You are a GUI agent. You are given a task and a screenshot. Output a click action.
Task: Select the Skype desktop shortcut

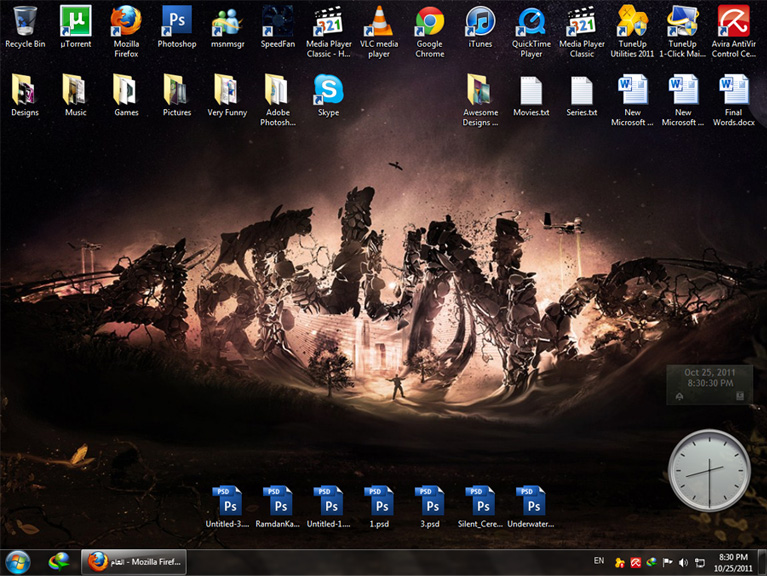[329, 95]
